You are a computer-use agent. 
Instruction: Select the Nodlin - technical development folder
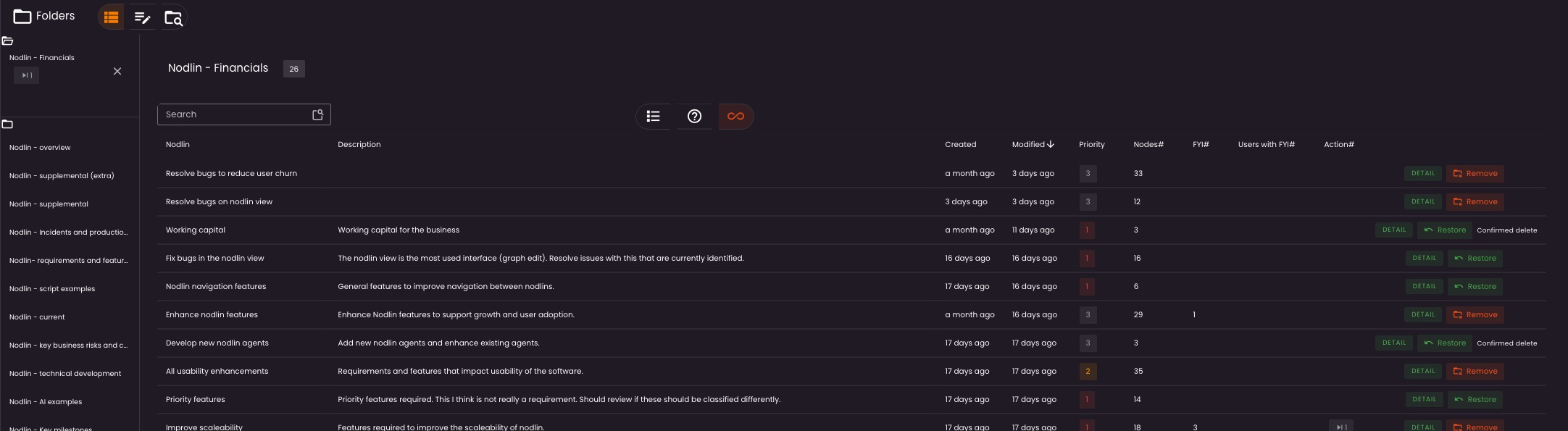[65, 374]
